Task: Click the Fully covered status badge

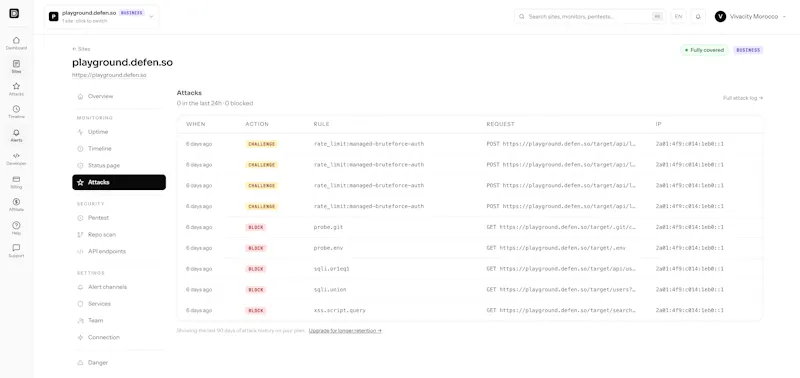Action: click(x=704, y=50)
